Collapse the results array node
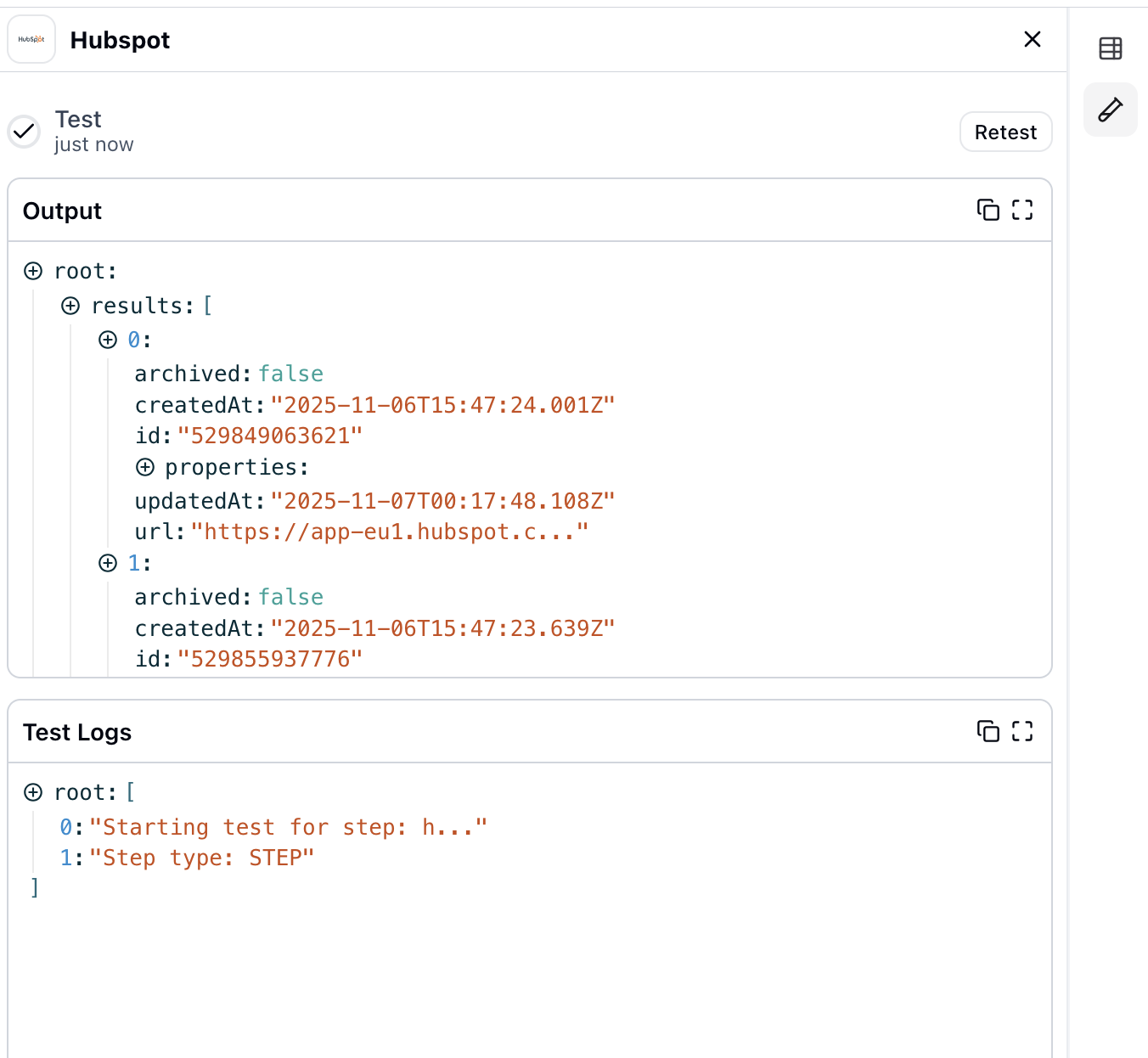 (x=70, y=306)
